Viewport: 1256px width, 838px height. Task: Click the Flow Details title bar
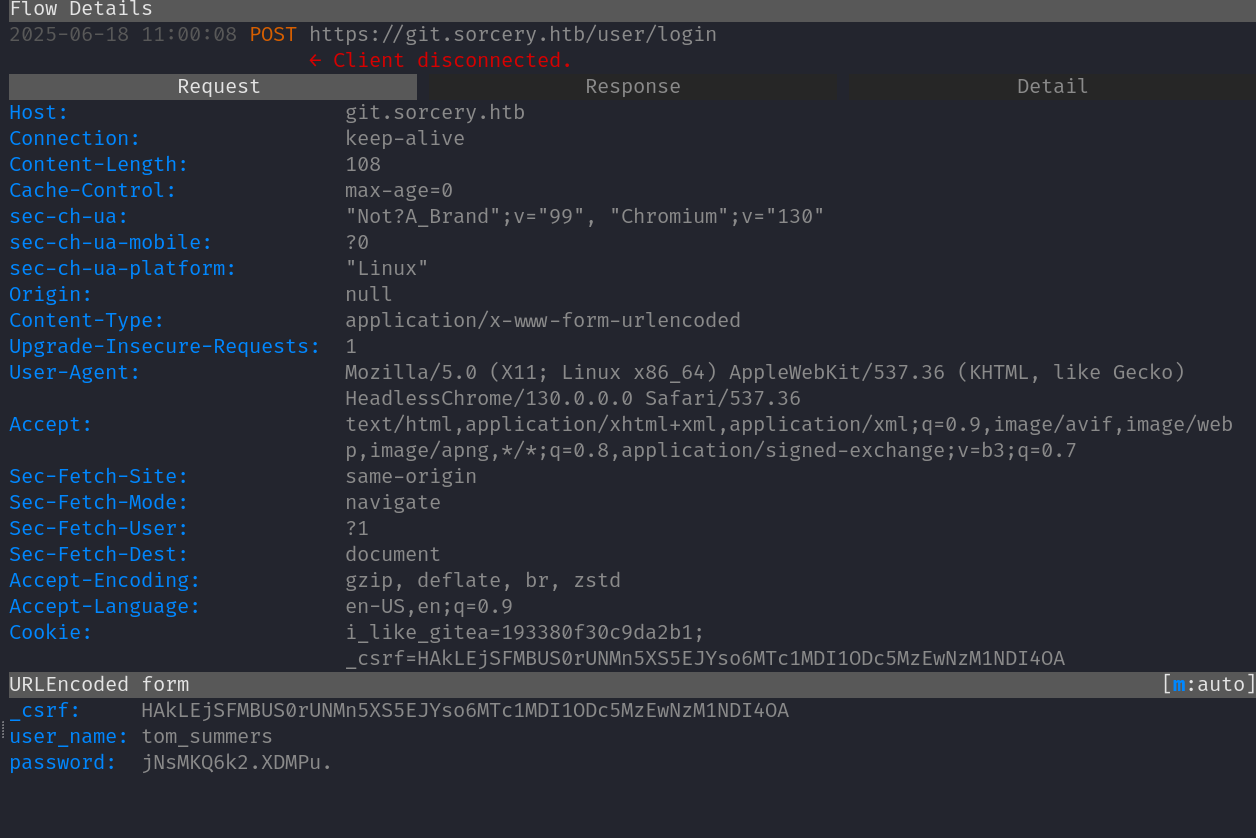coord(81,10)
